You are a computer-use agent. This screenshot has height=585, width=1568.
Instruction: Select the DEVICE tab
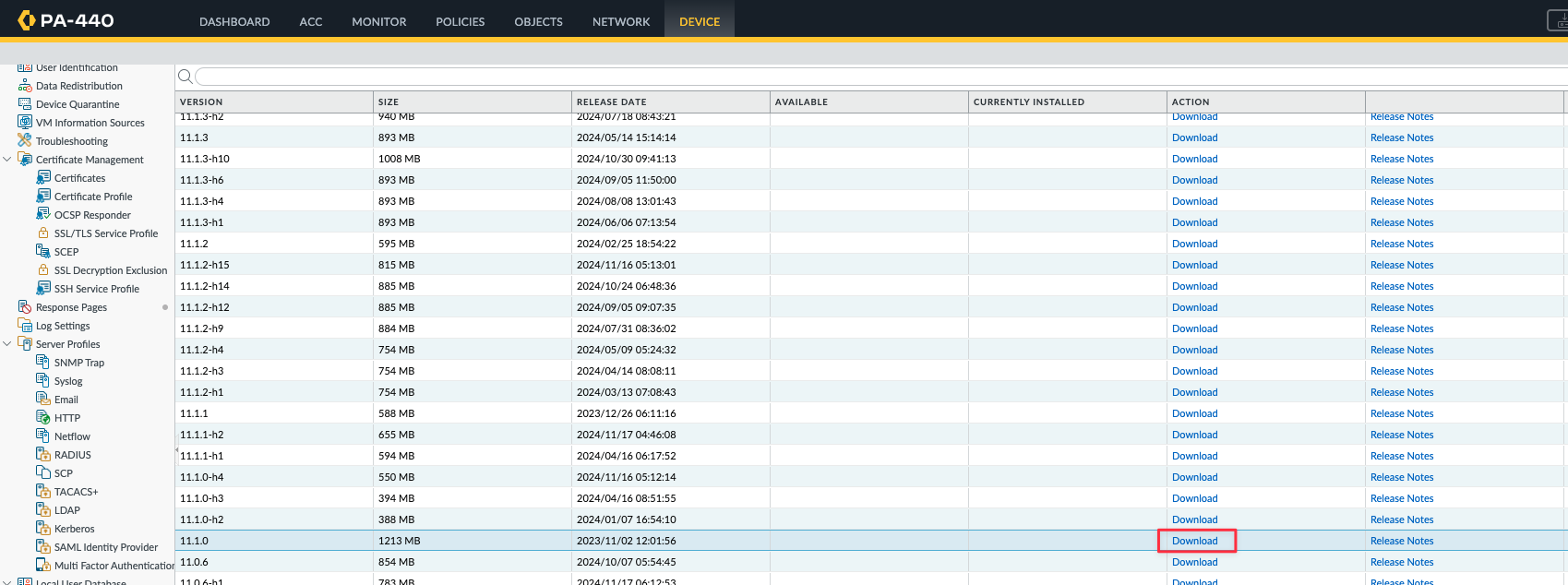(x=700, y=21)
